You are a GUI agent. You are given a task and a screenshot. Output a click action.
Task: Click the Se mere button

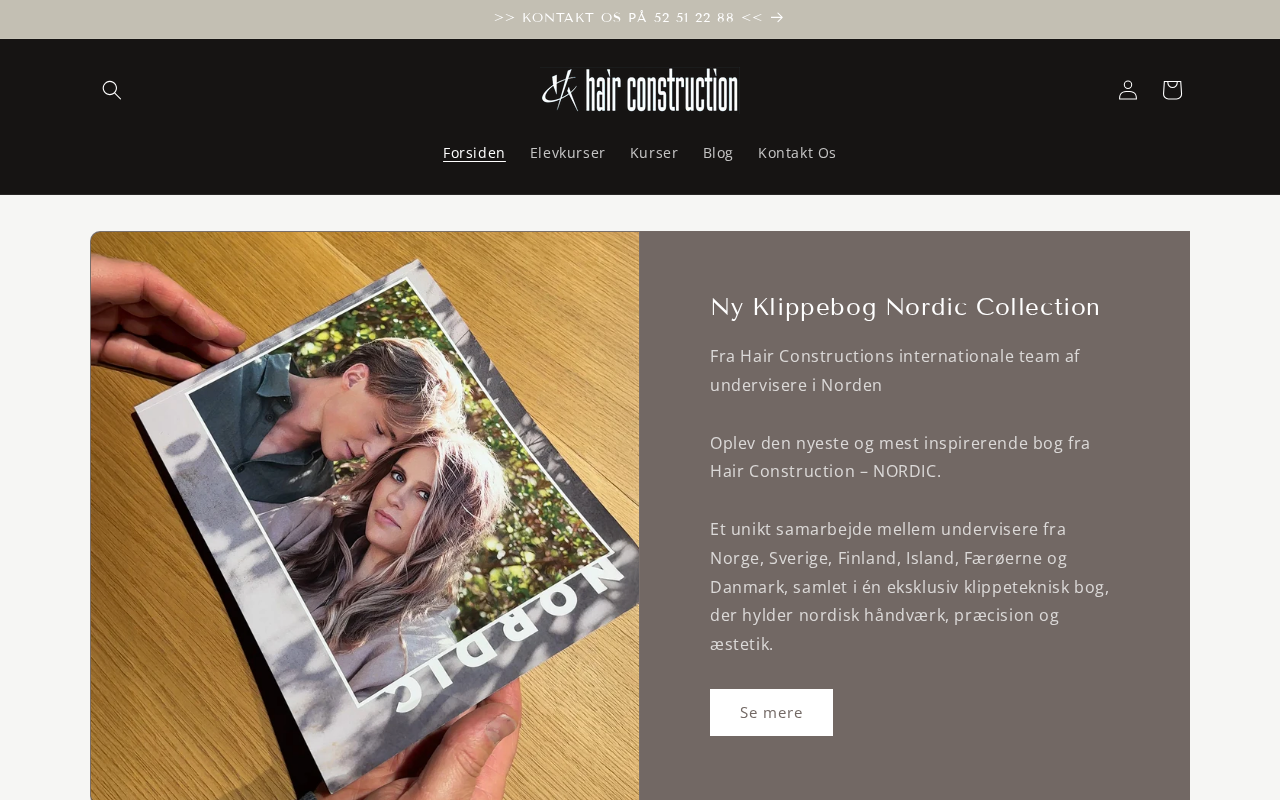(771, 712)
